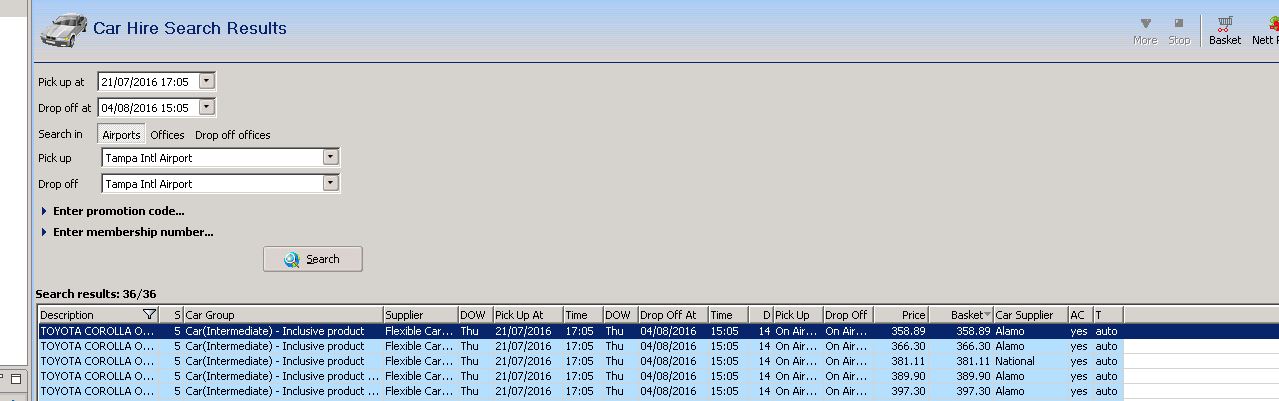The height and width of the screenshot is (401, 1279).
Task: Sort by the Car Group column
Action: click(283, 315)
